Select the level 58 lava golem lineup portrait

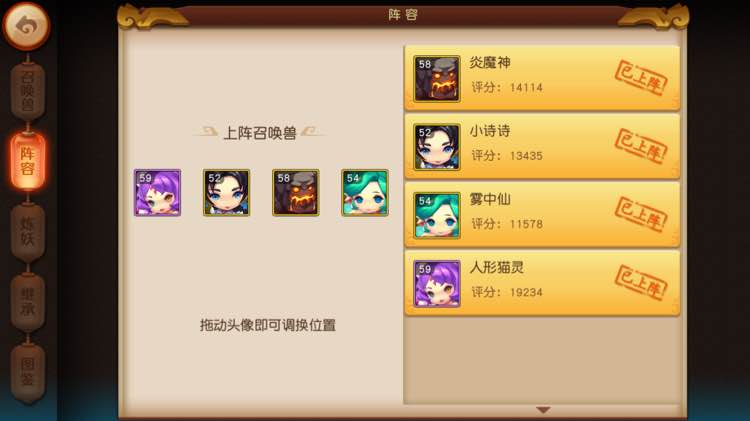click(296, 192)
